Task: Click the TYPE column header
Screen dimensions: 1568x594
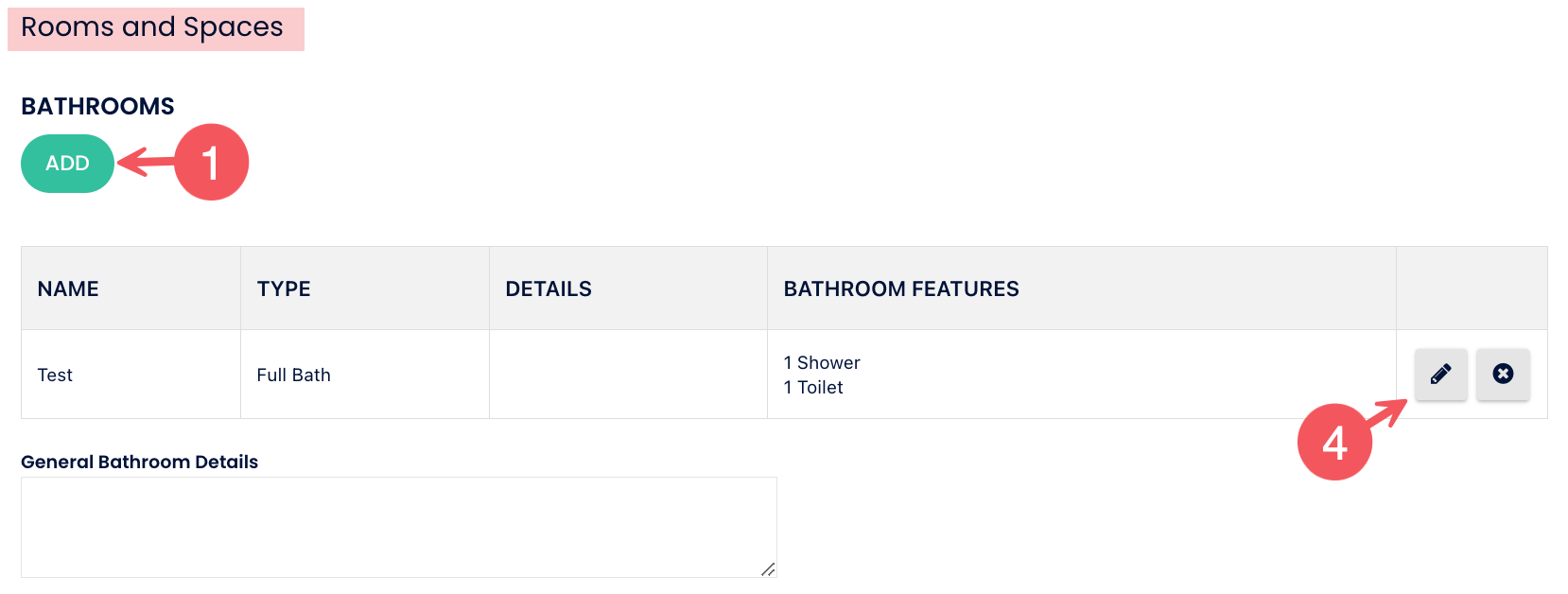Action: point(284,289)
